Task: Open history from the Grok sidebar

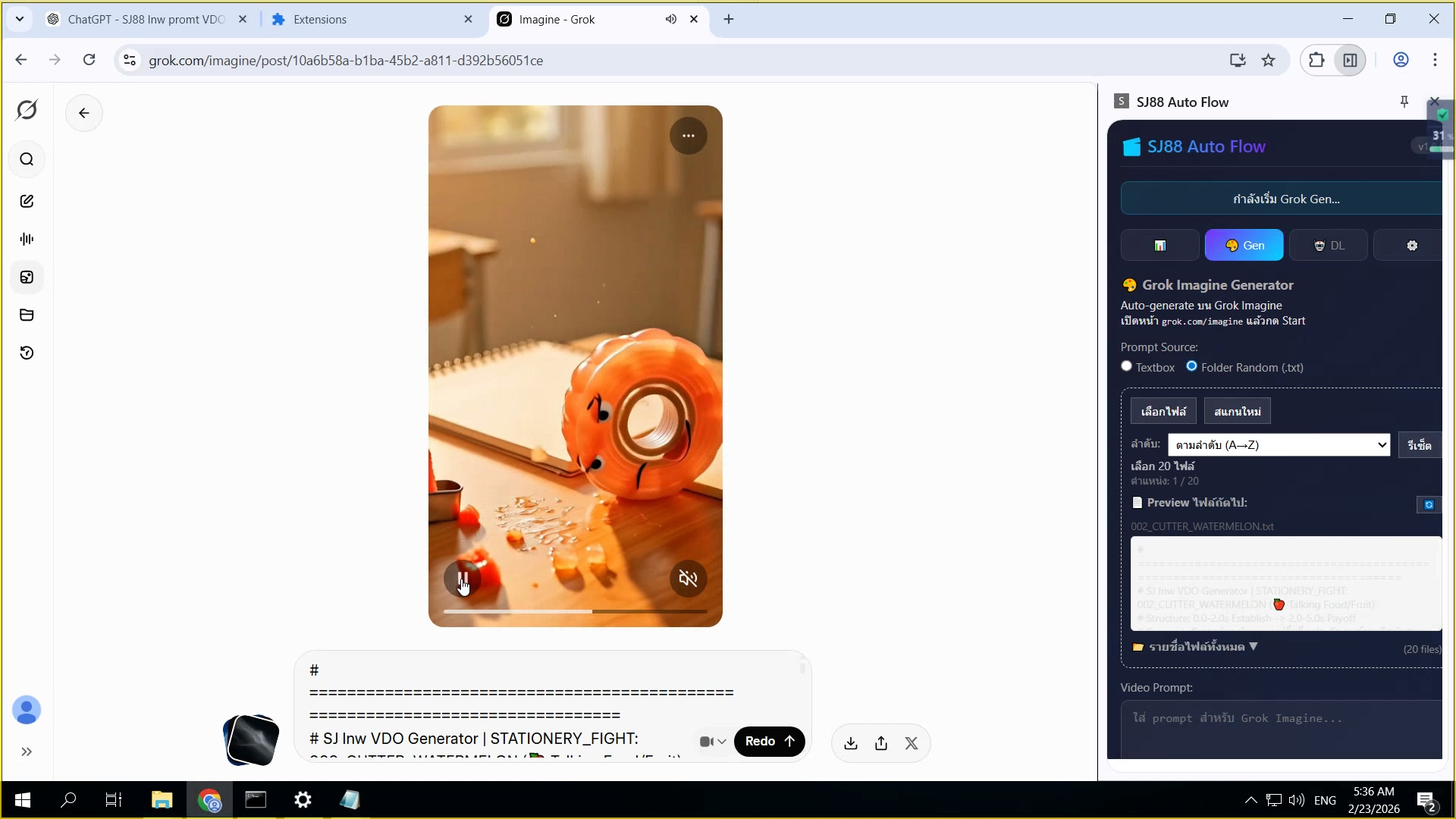Action: click(27, 353)
